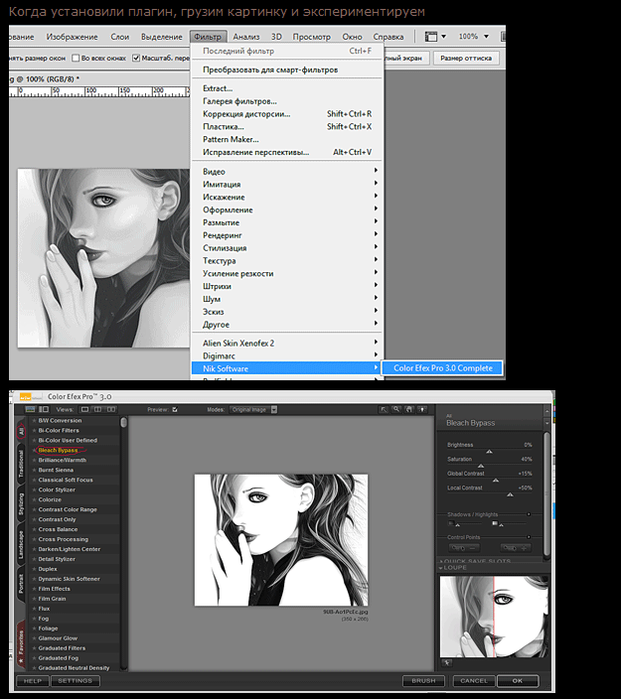Toggle the favorite star for Colorize
Image resolution: width=621 pixels, height=699 pixels.
coord(34,500)
